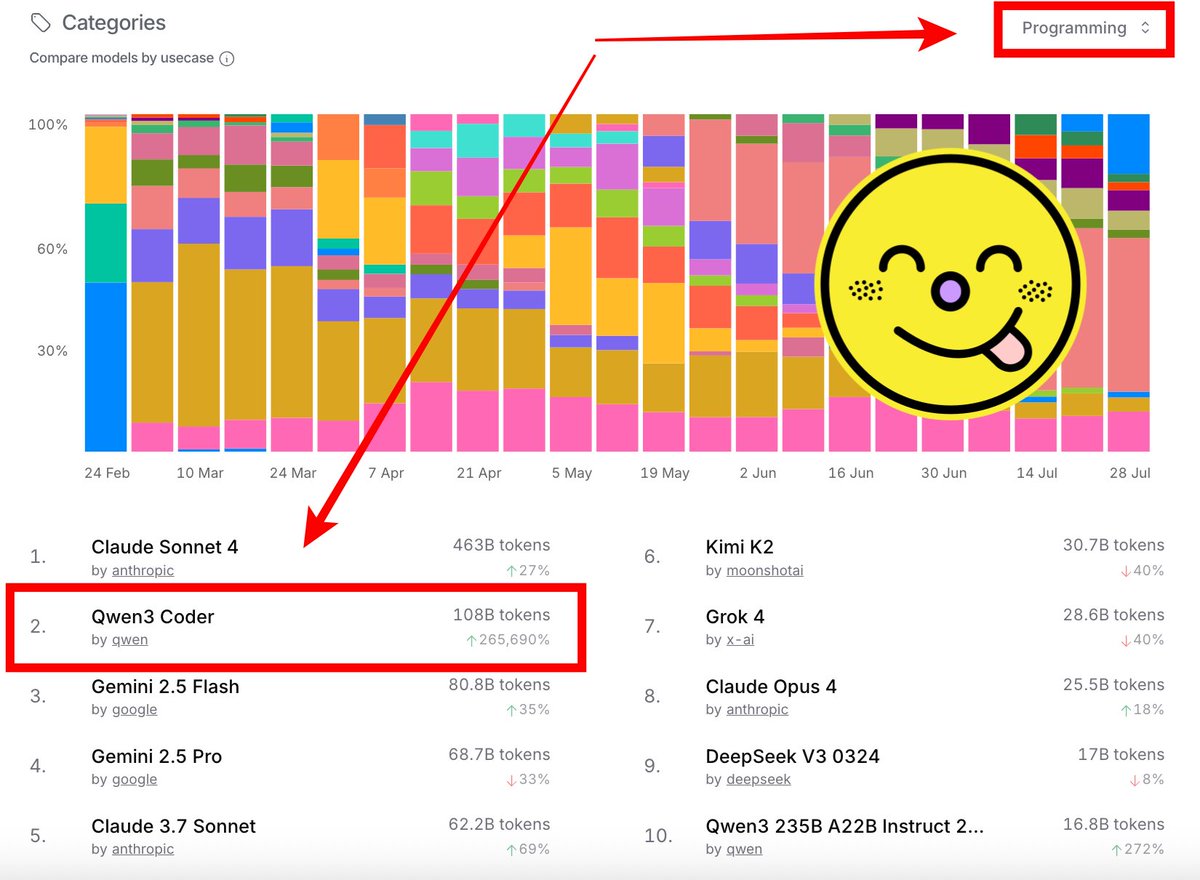
Task: Click the '30%' y-axis label
Action: (x=51, y=351)
